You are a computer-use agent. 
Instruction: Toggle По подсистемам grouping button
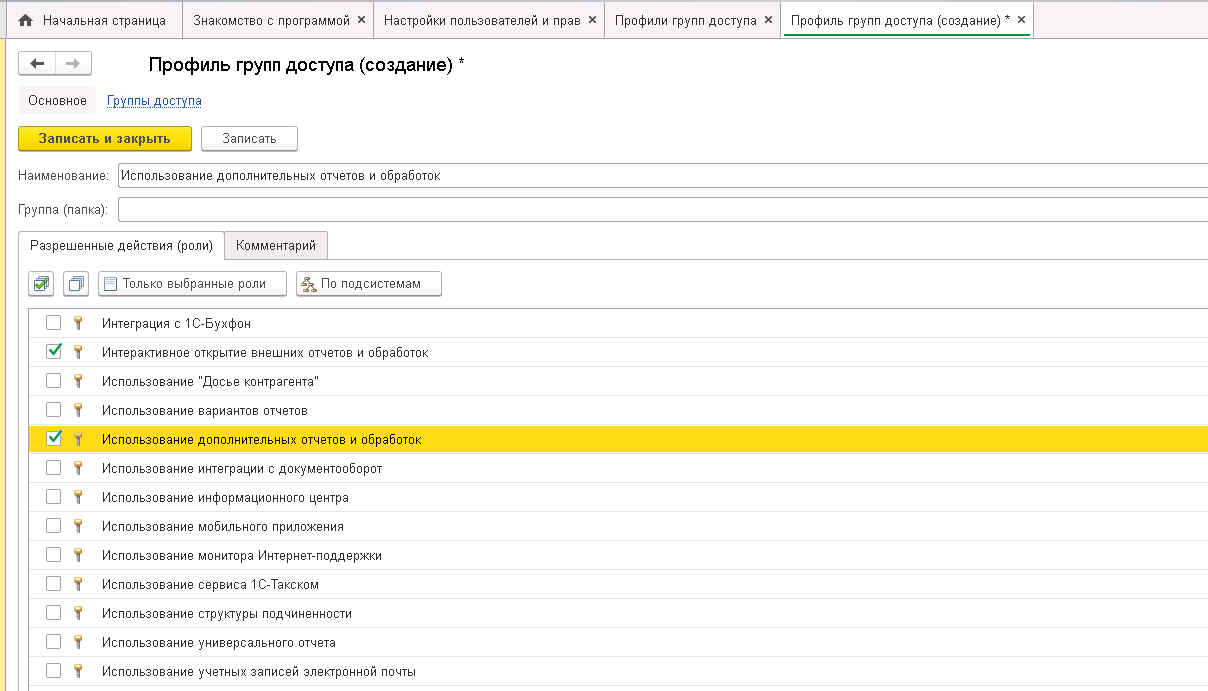pos(369,284)
